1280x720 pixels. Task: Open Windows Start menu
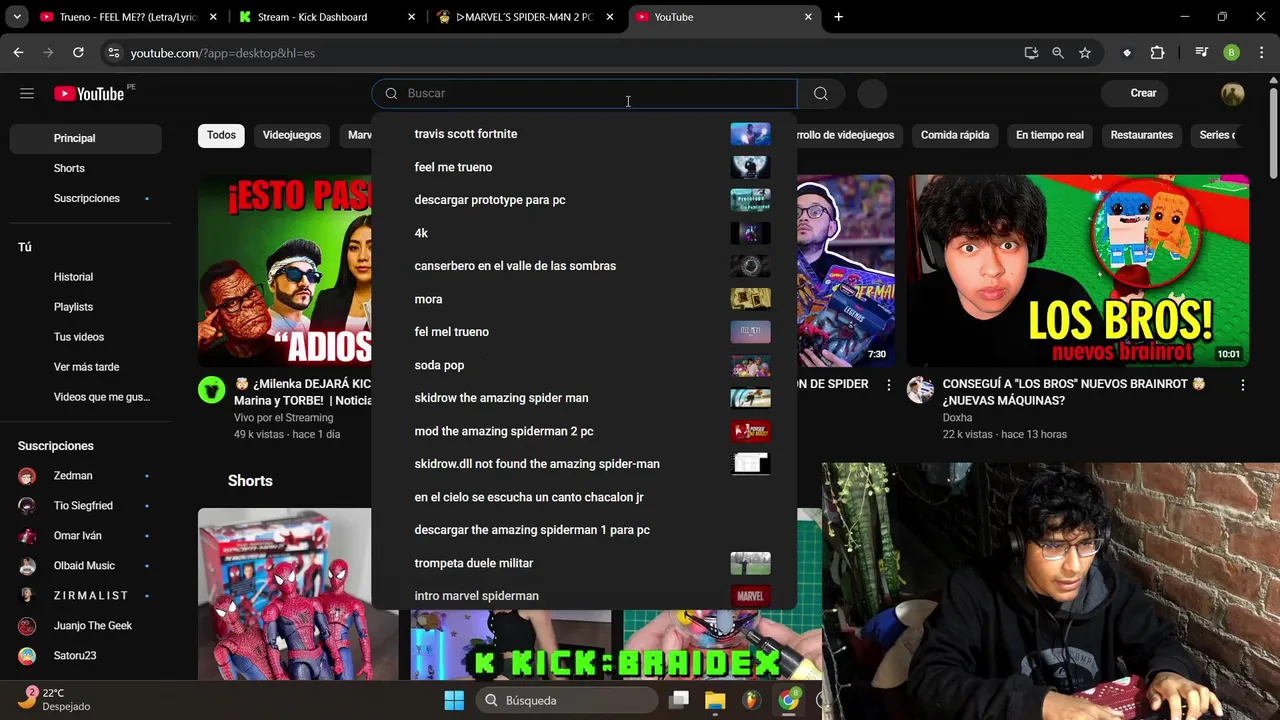pyautogui.click(x=454, y=700)
